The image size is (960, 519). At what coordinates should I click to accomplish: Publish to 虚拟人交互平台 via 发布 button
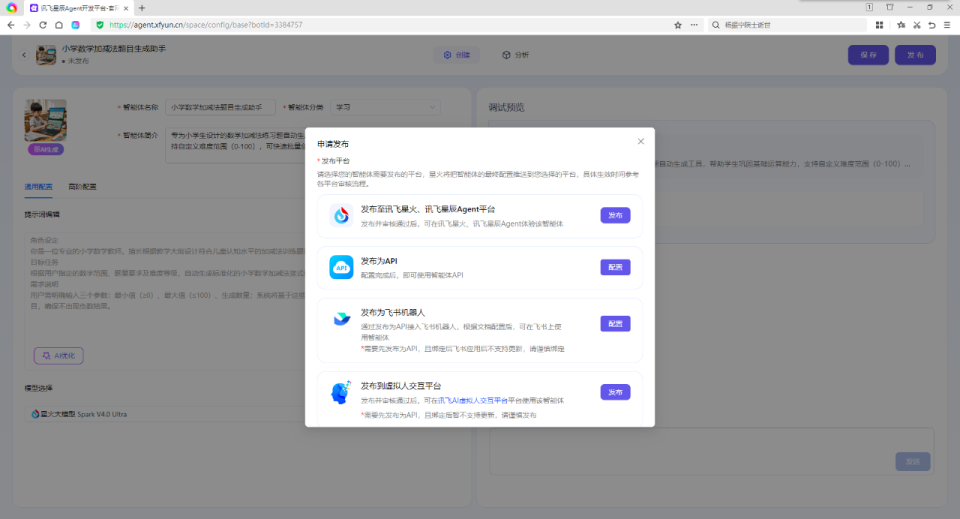pyautogui.click(x=615, y=392)
